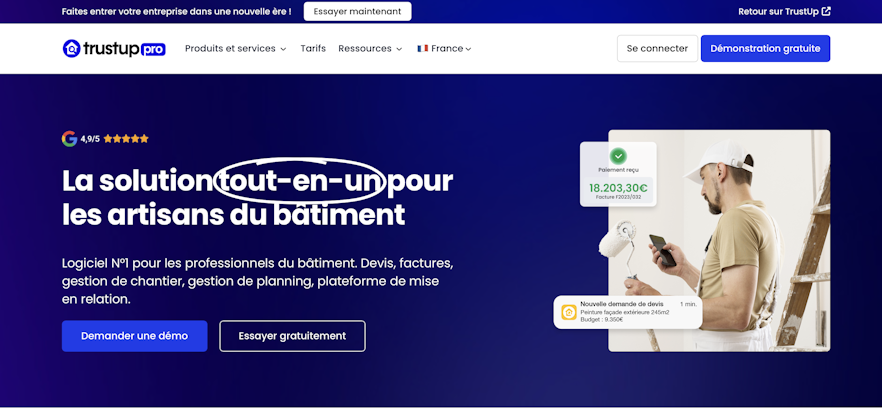Screen dimensions: 882x408
Task: Click the Paiement reçu 18.203,30€ card
Action: point(618,174)
